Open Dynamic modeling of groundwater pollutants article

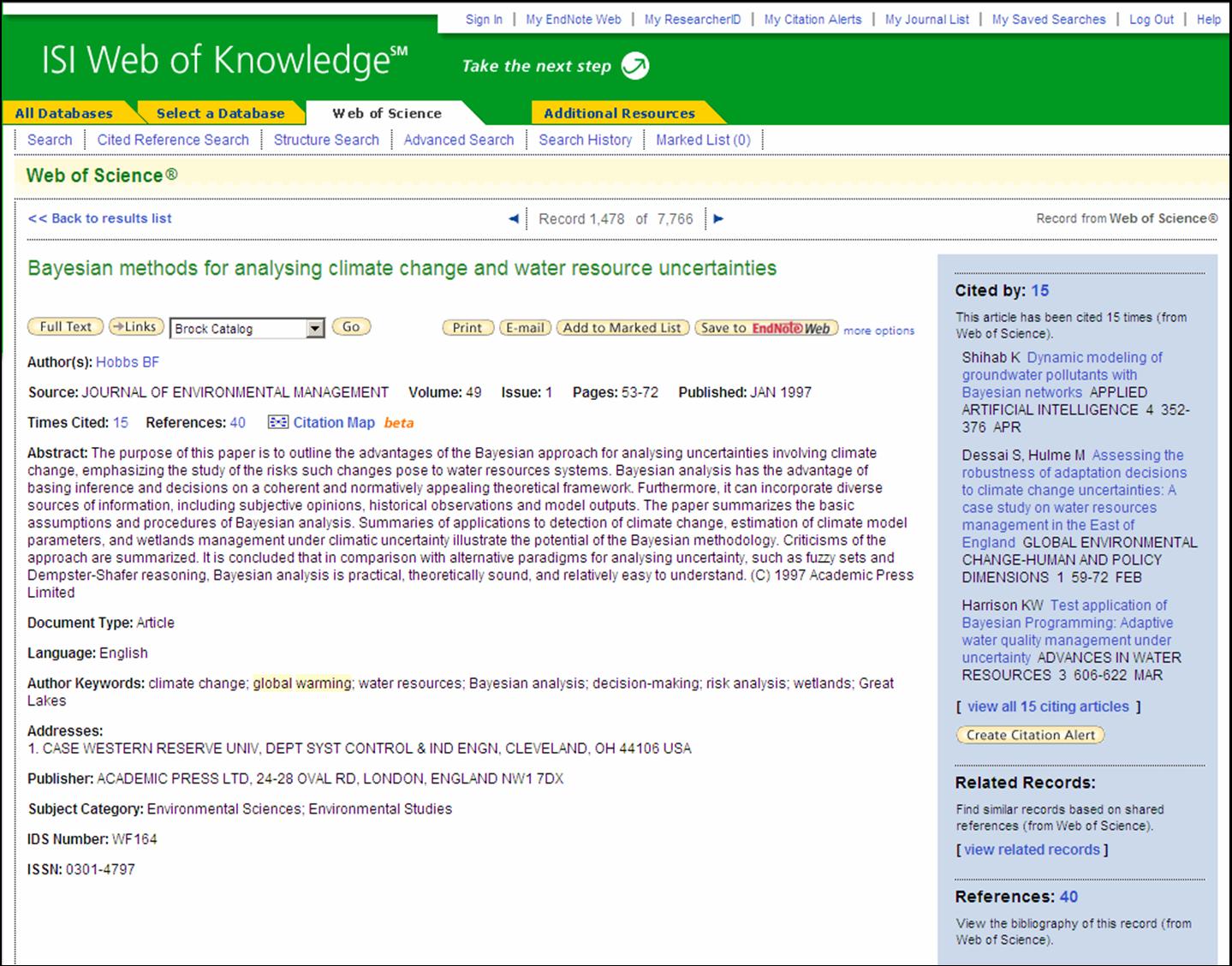pyautogui.click(x=1062, y=374)
